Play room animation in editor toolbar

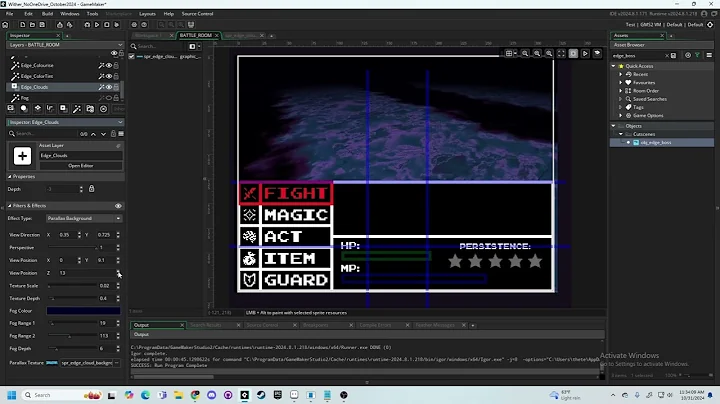coord(585,54)
